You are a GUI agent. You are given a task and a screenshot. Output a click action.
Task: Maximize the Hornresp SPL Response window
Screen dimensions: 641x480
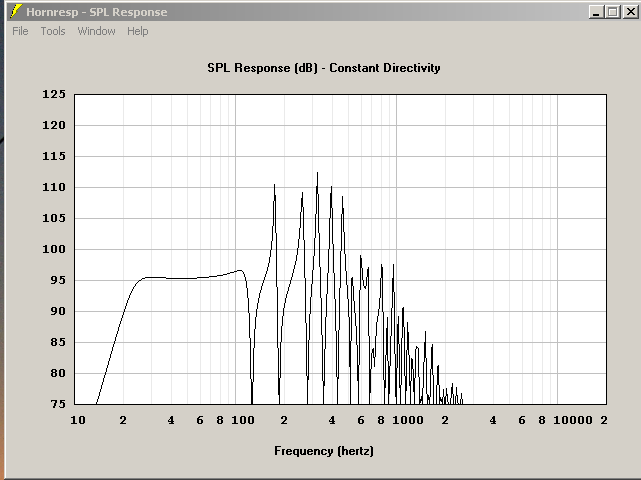612,12
